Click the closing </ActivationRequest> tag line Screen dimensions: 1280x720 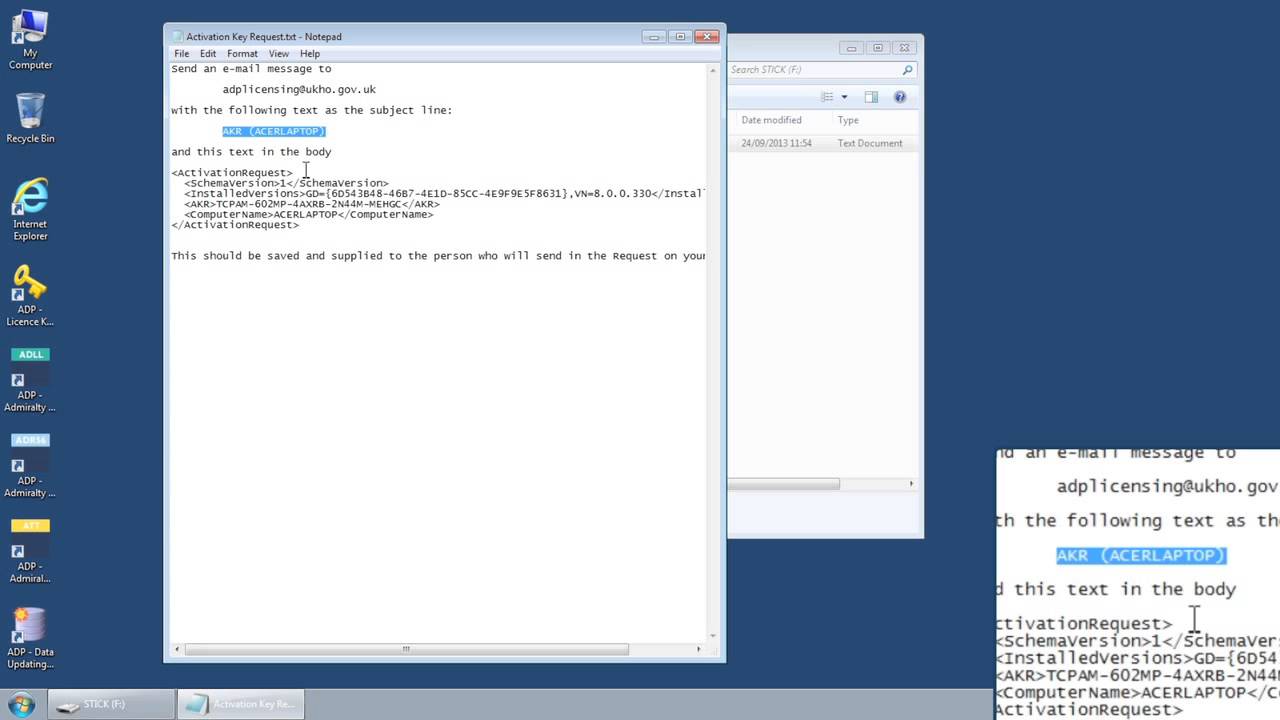click(235, 225)
